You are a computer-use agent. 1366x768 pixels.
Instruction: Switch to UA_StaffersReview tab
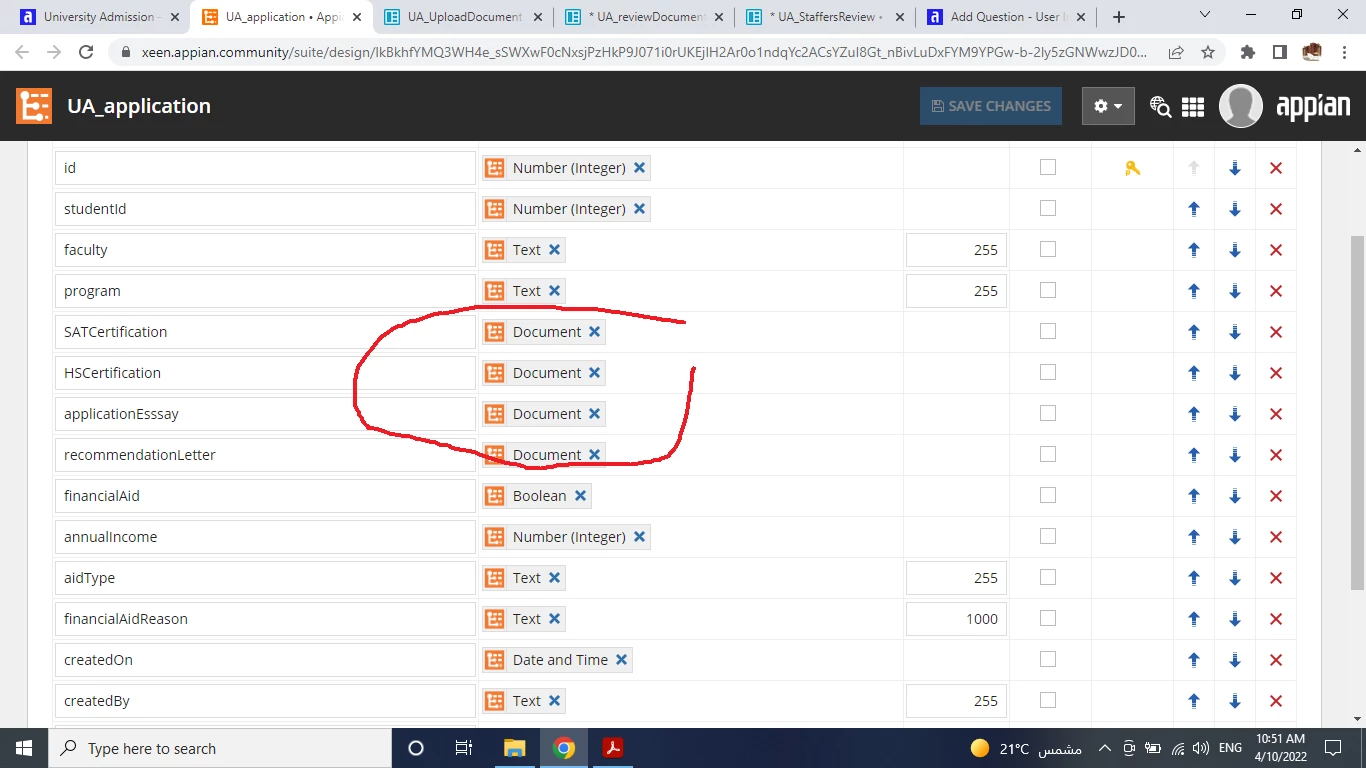[826, 17]
